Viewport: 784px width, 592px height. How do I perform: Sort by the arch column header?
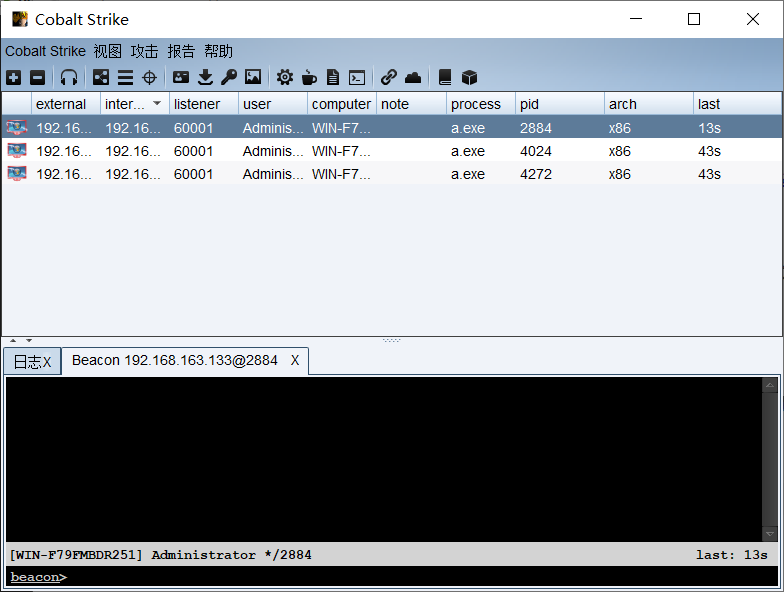(649, 104)
